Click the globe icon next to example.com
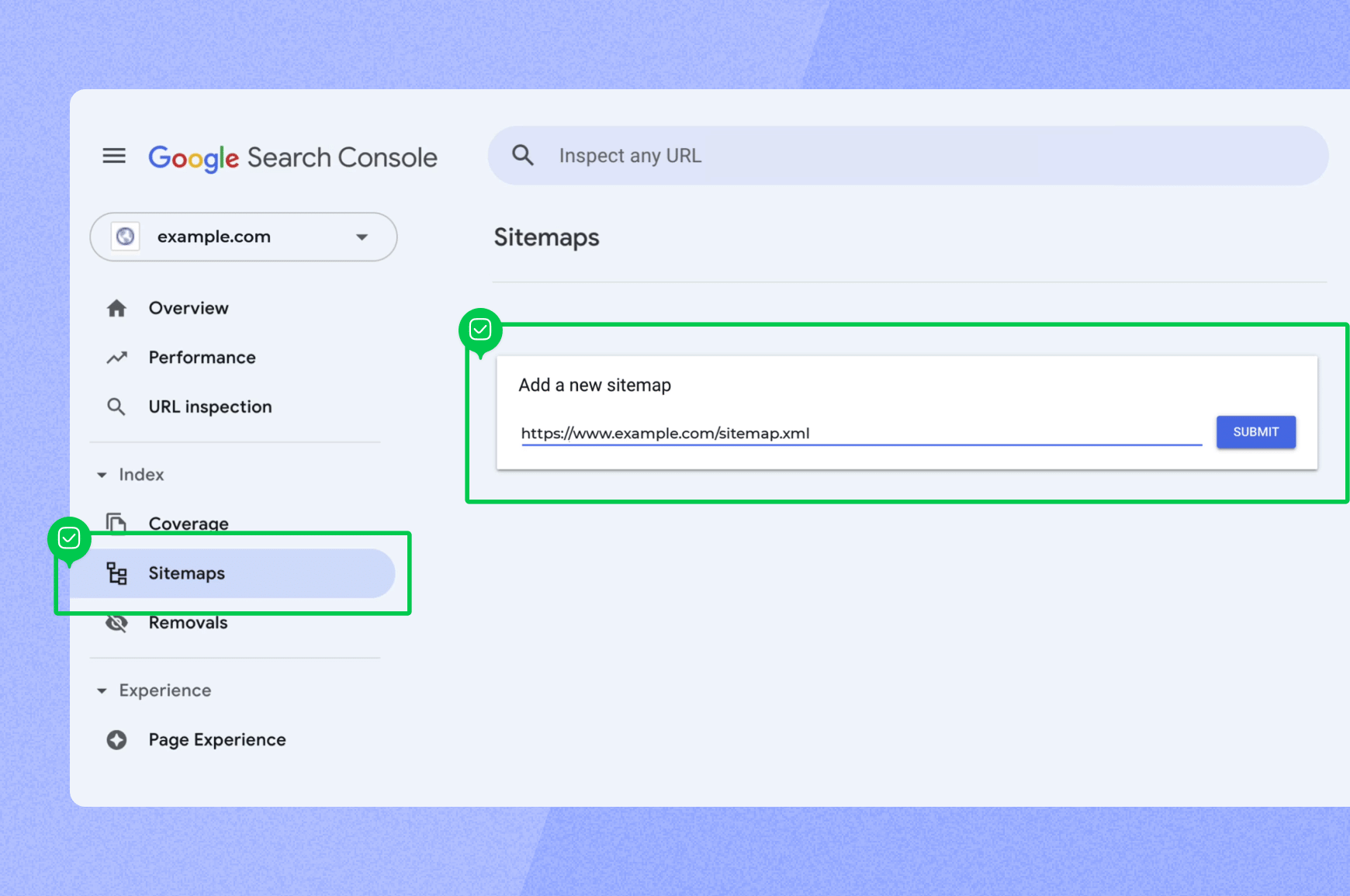The height and width of the screenshot is (896, 1350). [x=126, y=236]
